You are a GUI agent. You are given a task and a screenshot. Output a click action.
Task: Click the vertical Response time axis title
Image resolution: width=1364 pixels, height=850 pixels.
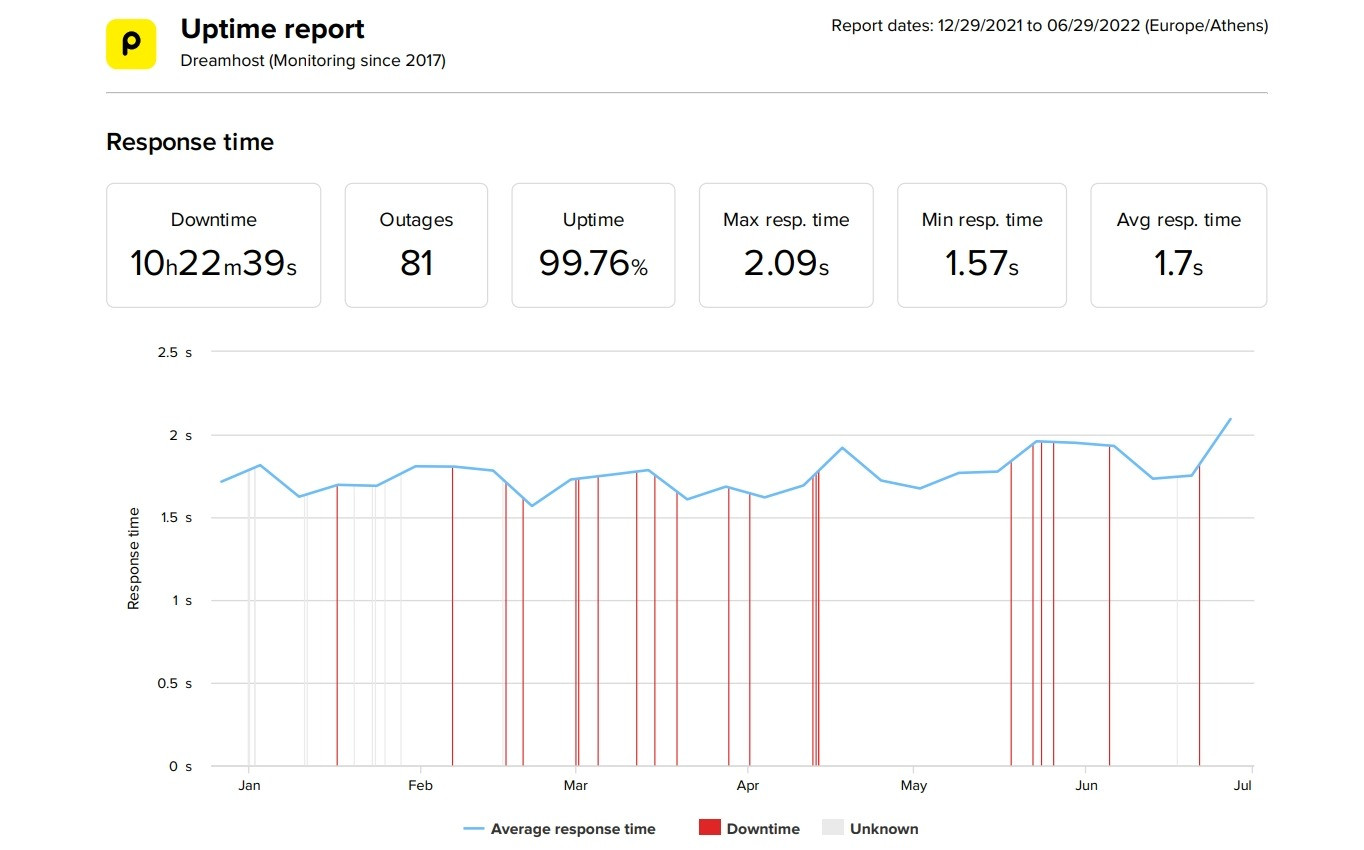(133, 559)
